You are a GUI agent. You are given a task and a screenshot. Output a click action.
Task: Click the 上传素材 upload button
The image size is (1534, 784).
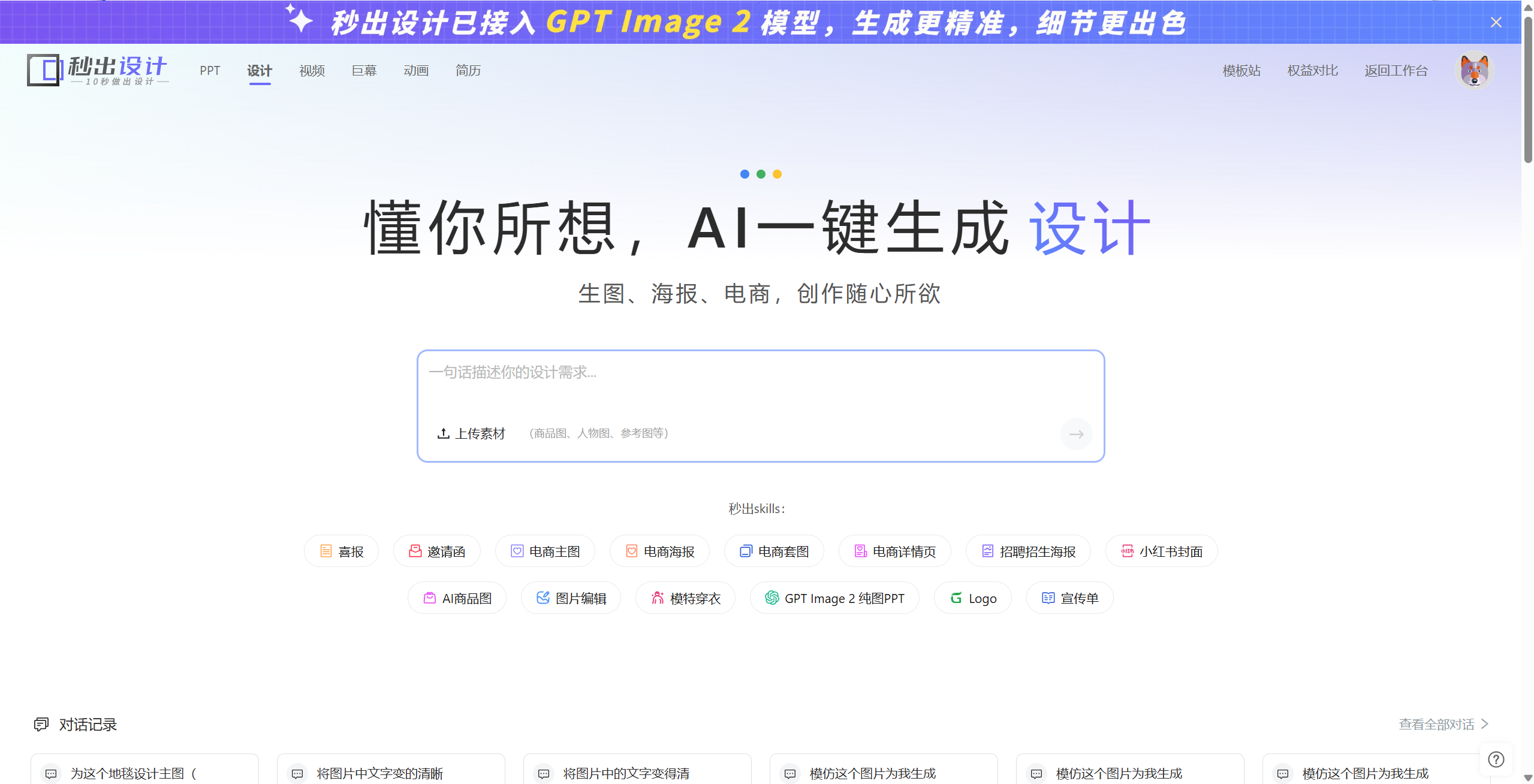click(x=471, y=433)
